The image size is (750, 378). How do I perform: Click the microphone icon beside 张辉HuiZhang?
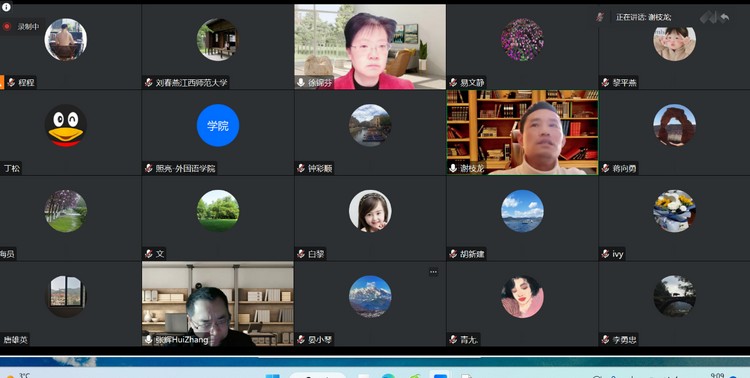click(x=149, y=339)
